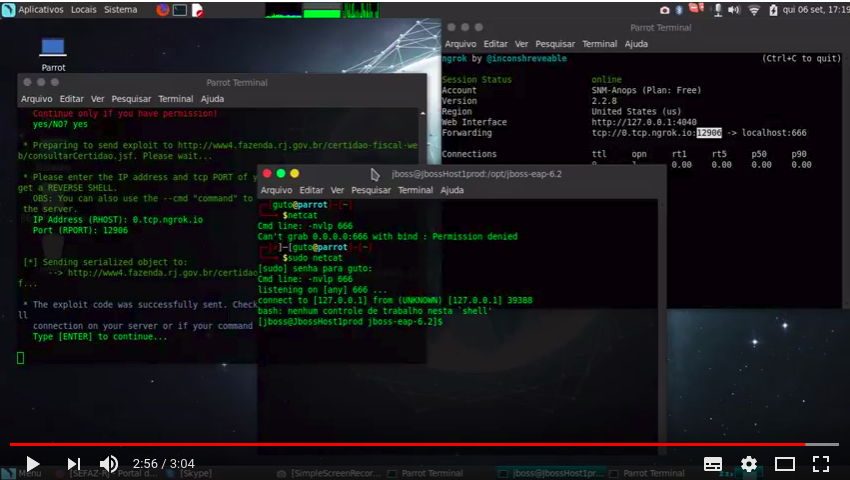The image size is (850, 480).
Task: Open Pesquisar menu in ngrok terminal window
Action: click(555, 44)
